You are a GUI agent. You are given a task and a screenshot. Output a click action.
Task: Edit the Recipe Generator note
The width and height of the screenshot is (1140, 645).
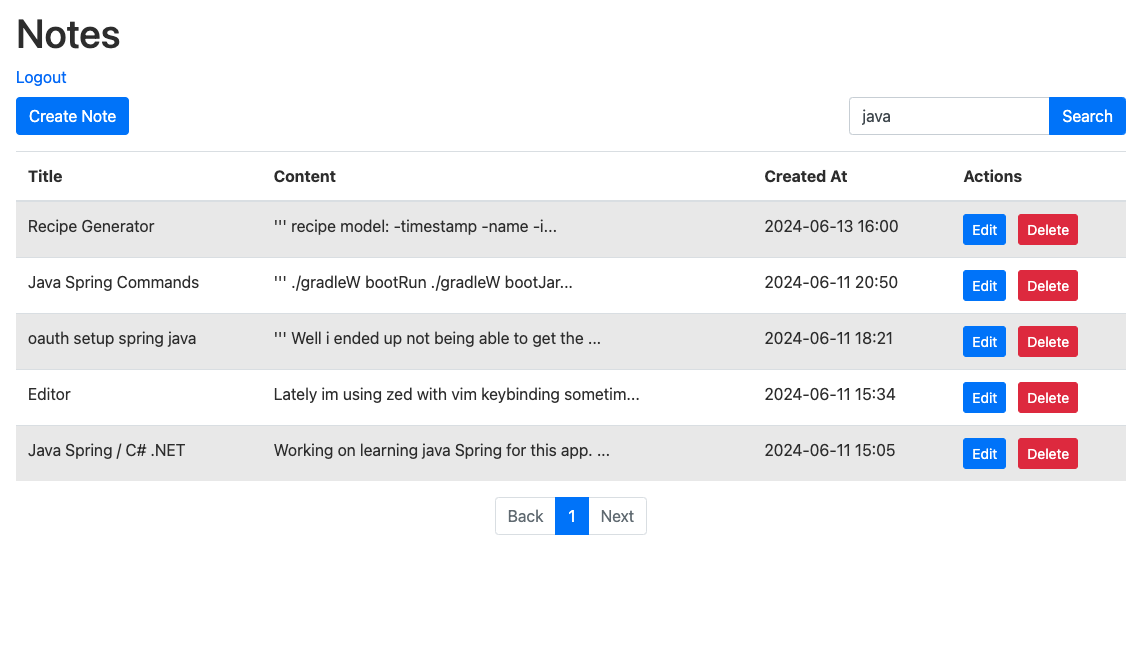point(984,230)
